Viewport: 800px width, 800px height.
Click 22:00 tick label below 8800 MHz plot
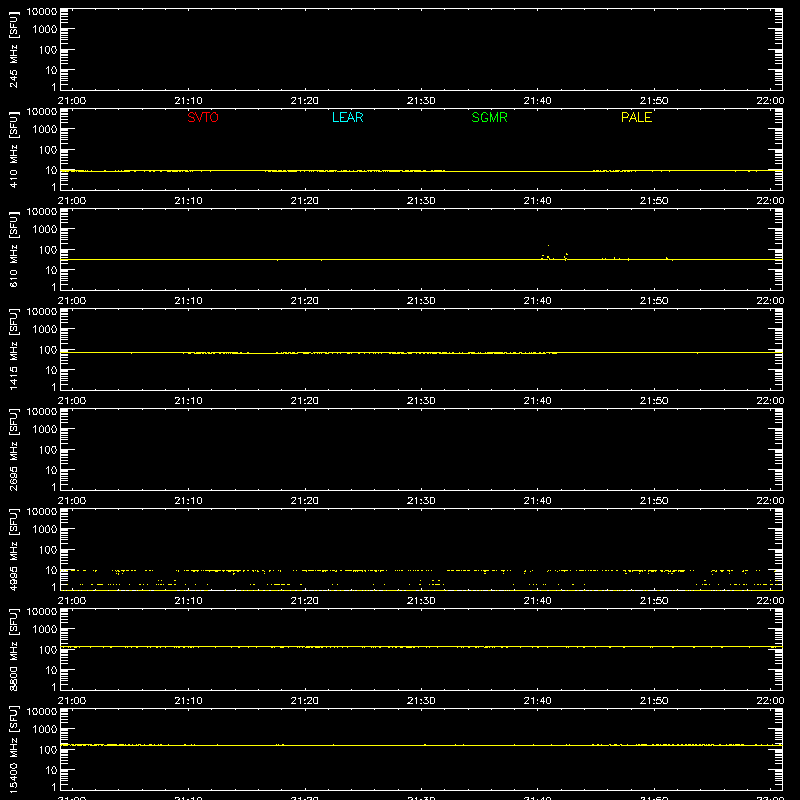[x=770, y=701]
